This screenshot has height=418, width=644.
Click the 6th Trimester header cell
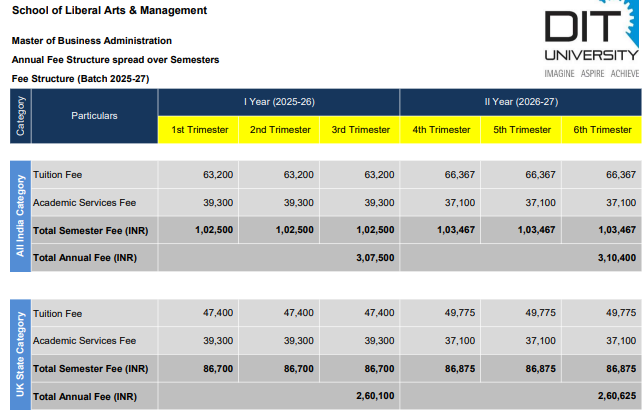(602, 130)
